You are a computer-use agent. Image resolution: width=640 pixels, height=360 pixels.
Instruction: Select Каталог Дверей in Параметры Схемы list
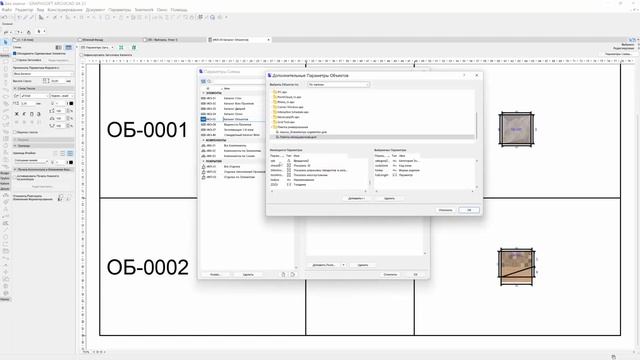pos(234,109)
